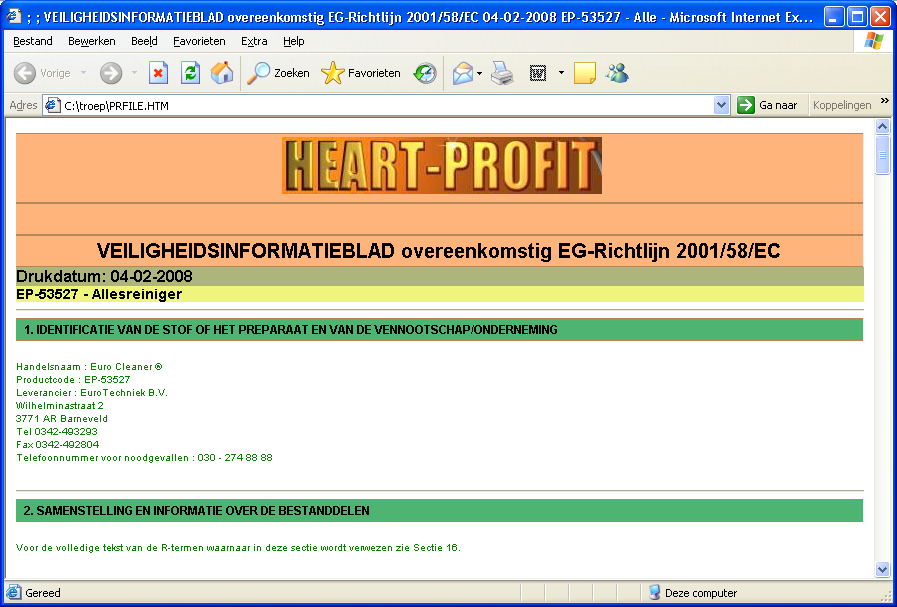This screenshot has width=897, height=607.
Task: Print the page with printer icon
Action: [x=502, y=73]
